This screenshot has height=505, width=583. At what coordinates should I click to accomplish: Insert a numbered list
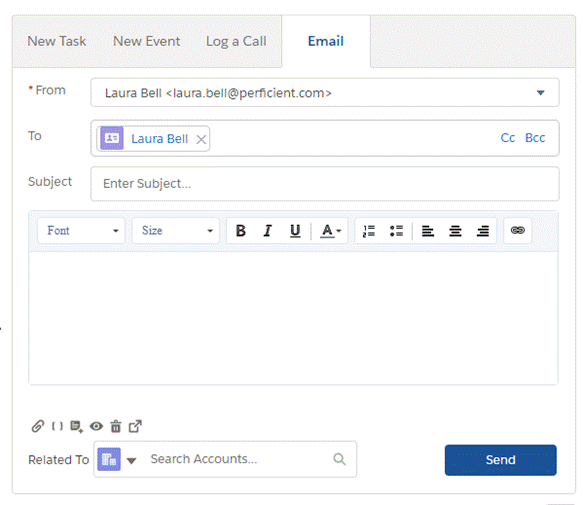[369, 231]
